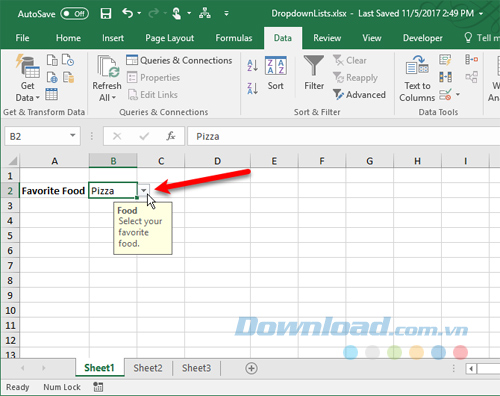The width and height of the screenshot is (500, 396).
Task: Sort A to Z ascending
Action: [x=252, y=66]
